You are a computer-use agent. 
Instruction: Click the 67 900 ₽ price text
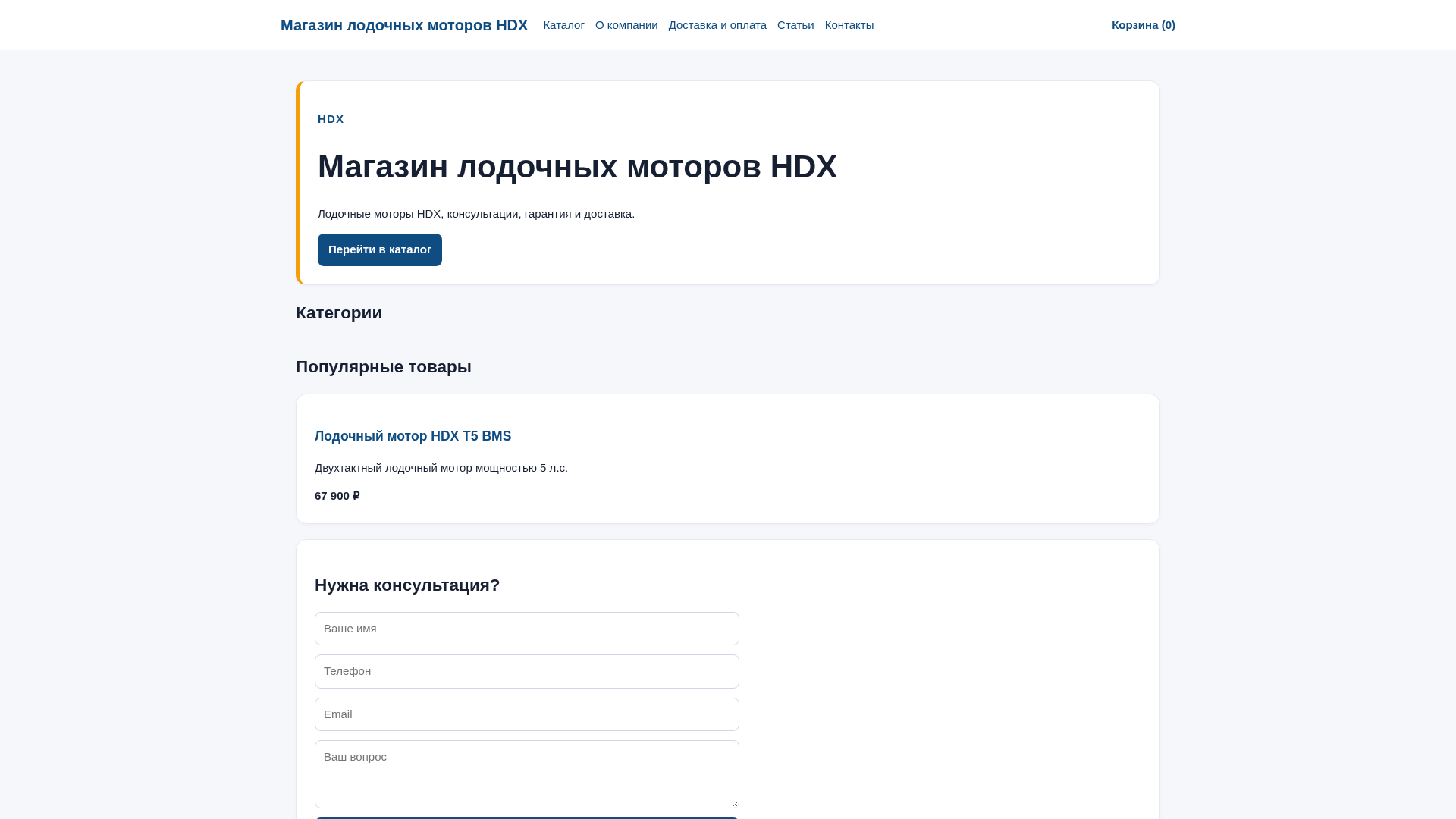[337, 496]
